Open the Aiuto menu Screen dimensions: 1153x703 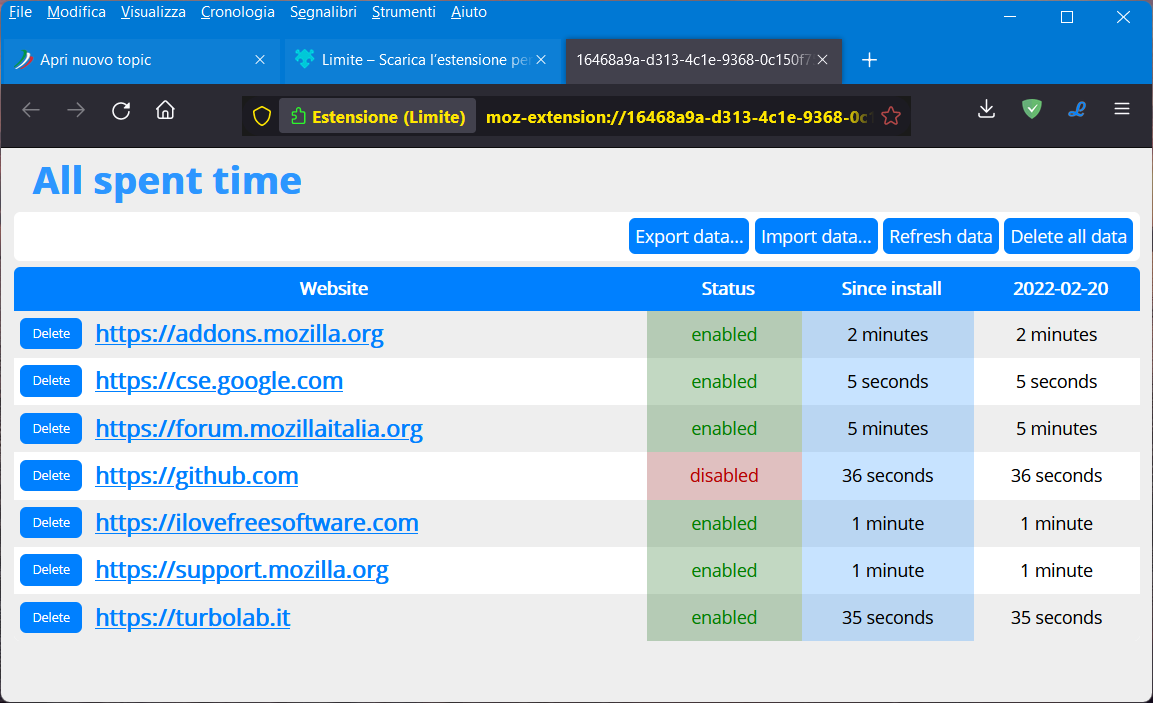pyautogui.click(x=468, y=13)
